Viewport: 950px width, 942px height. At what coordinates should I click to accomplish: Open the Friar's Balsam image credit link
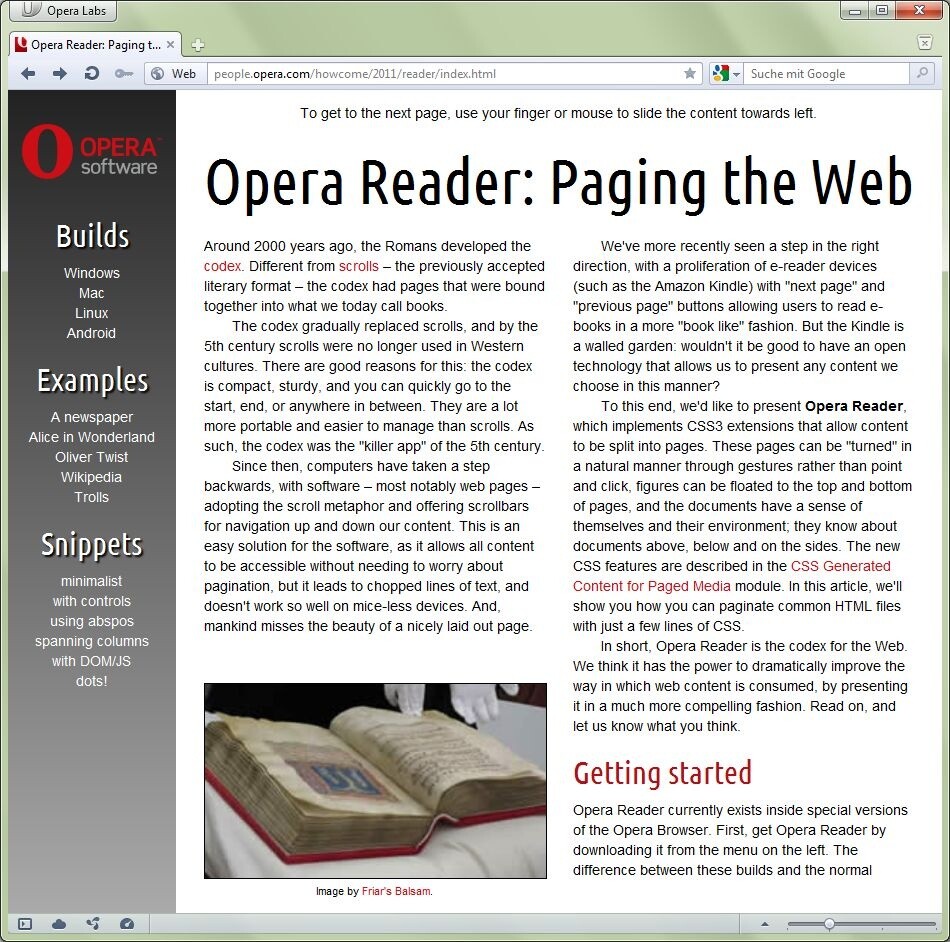(x=396, y=892)
